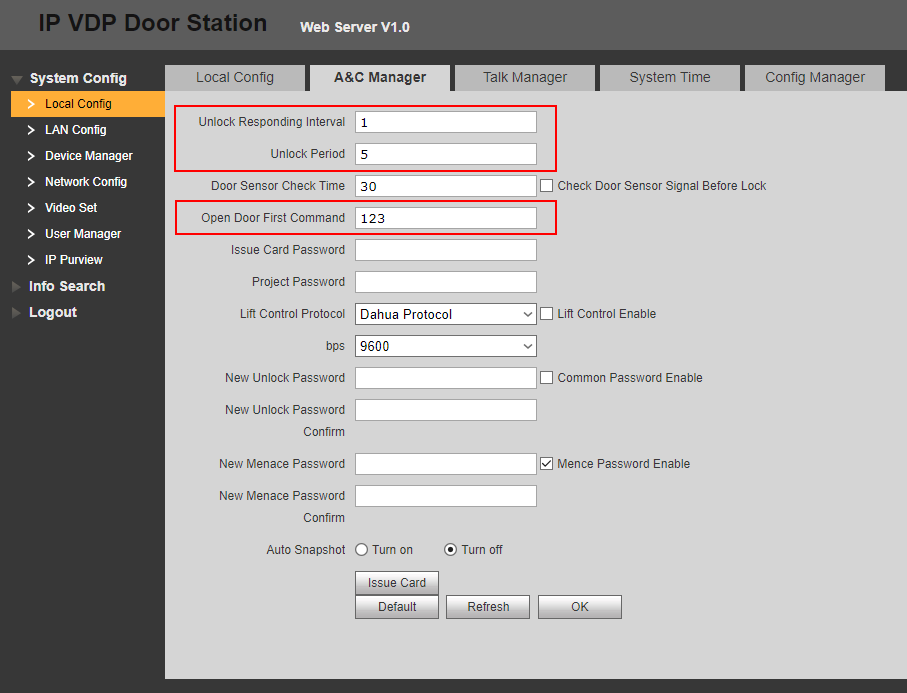Expand the Info Search section
The height and width of the screenshot is (693, 907).
[x=66, y=286]
